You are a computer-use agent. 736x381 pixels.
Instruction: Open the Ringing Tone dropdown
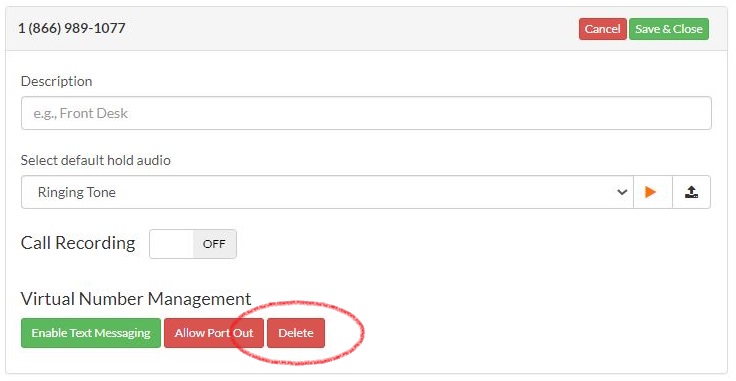click(327, 192)
